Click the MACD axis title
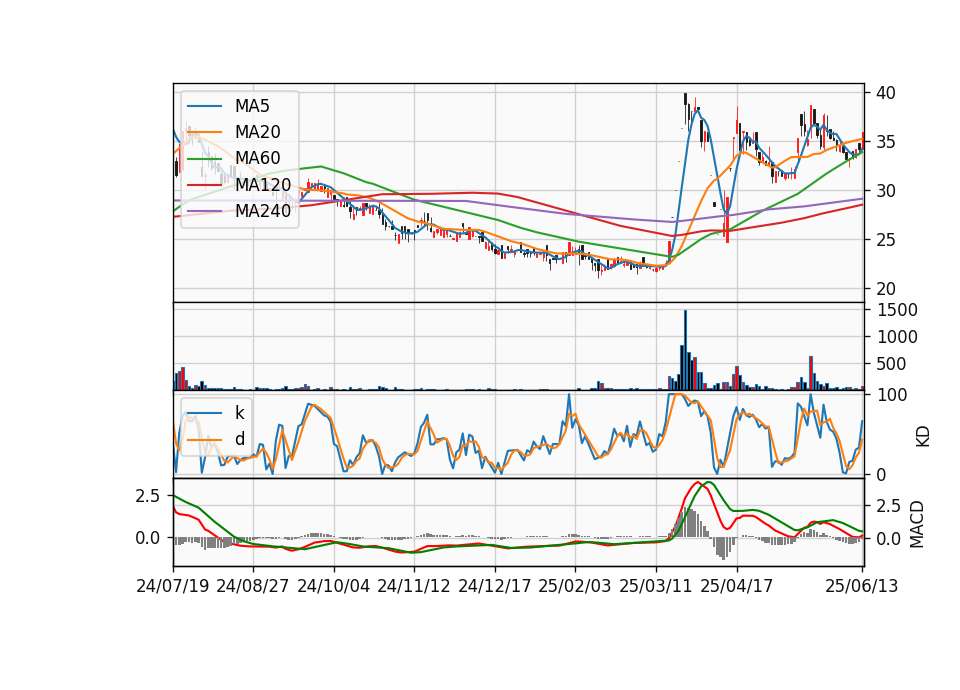This screenshot has width=960, height=690. (917, 525)
